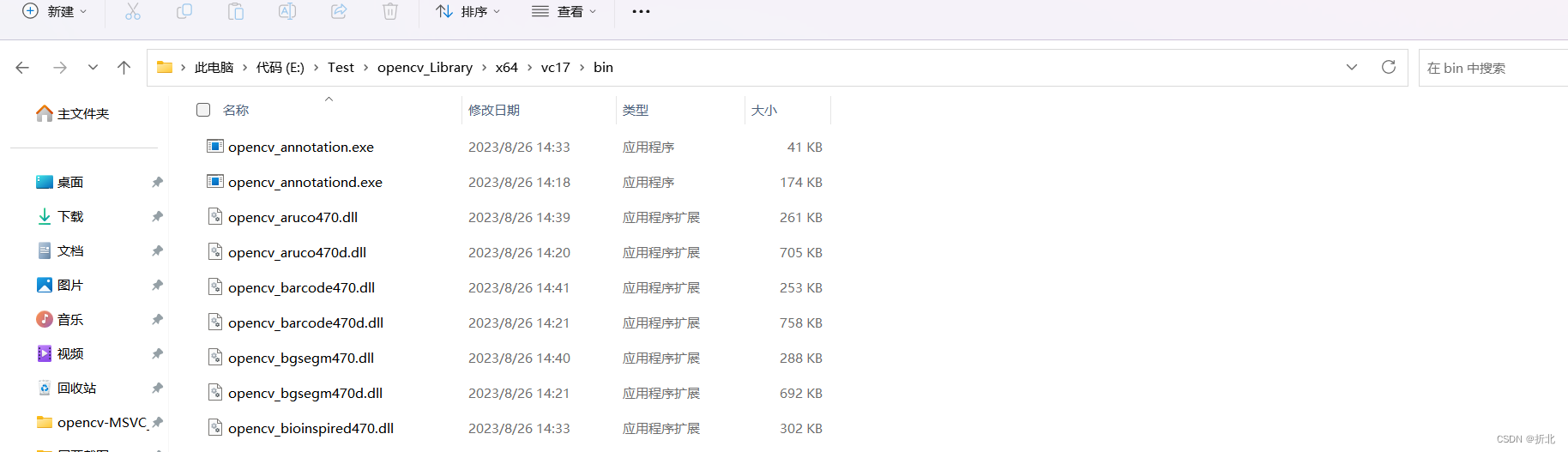The width and height of the screenshot is (1568, 452).
Task: Open the View (查看) dropdown
Action: click(564, 11)
